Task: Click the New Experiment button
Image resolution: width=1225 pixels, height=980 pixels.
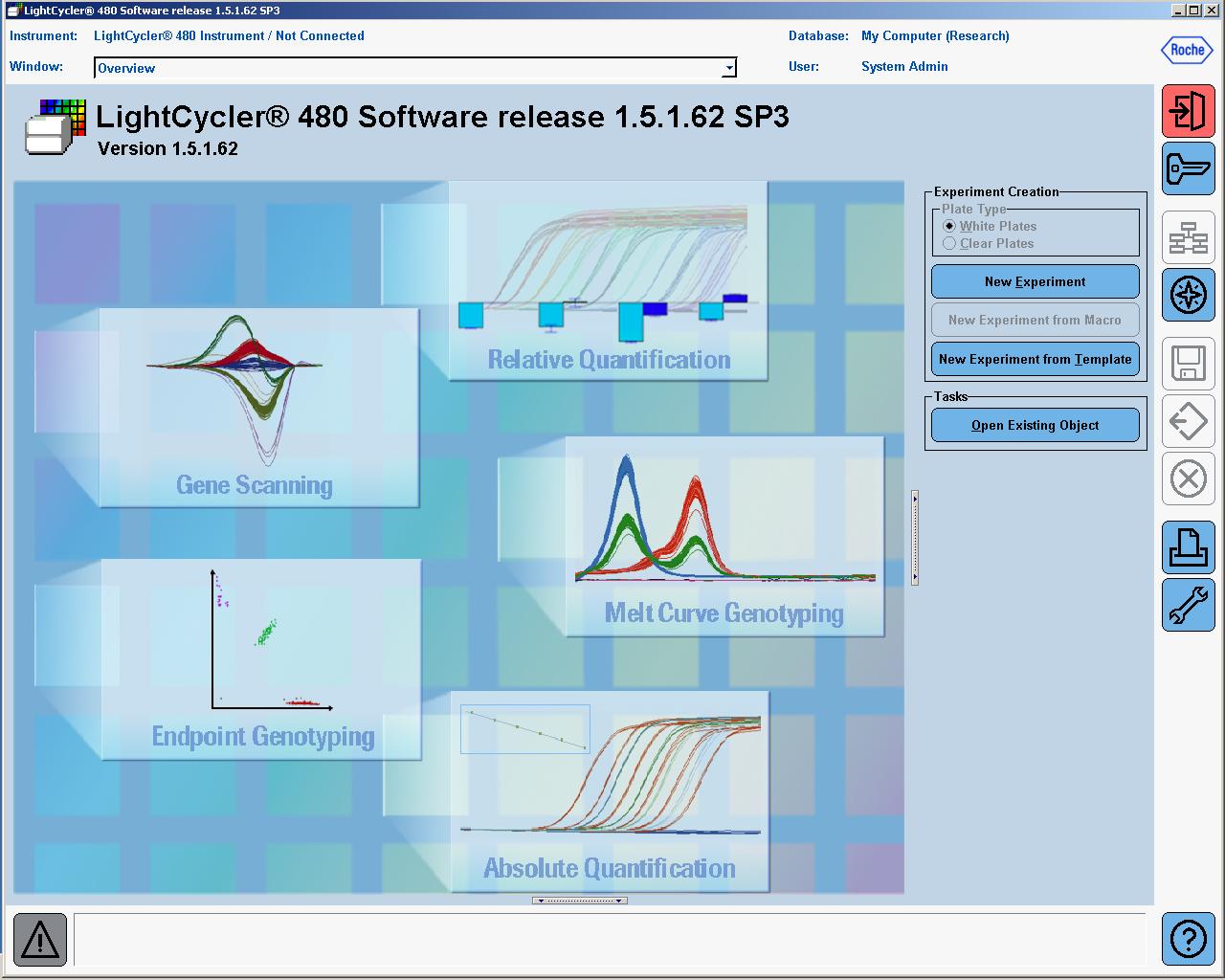Action: coord(1035,281)
